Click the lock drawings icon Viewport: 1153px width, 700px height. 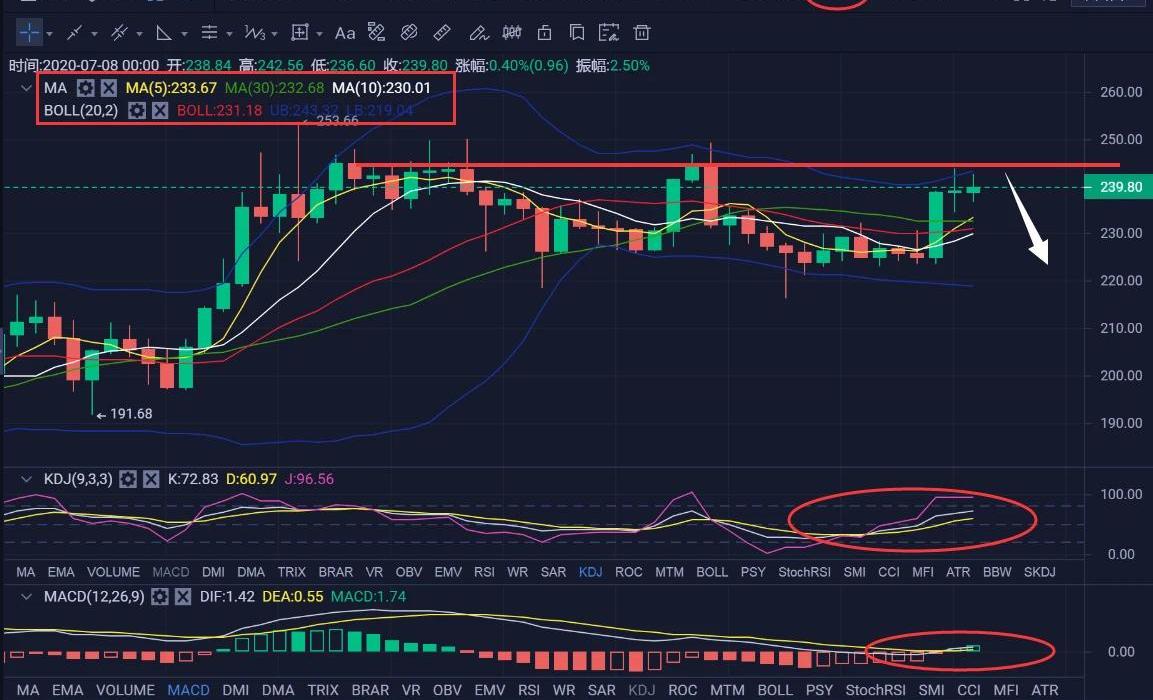544,33
